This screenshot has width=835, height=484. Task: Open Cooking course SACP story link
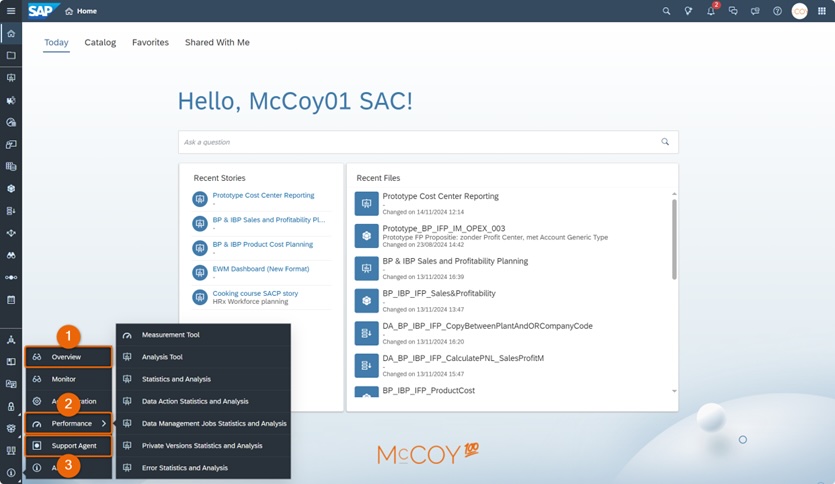(x=255, y=293)
